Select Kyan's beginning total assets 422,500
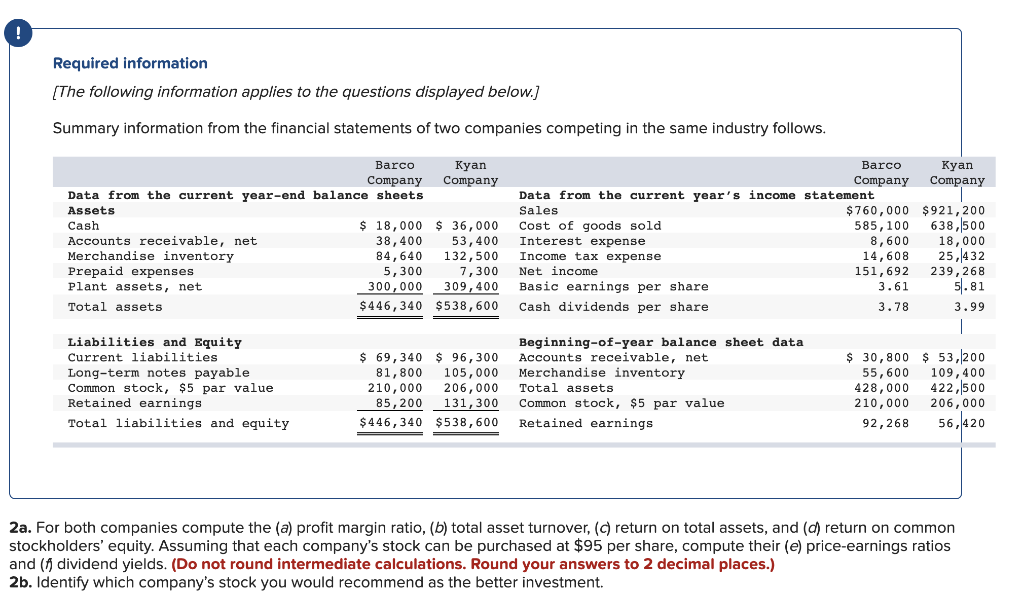This screenshot has width=1024, height=593. point(957,388)
